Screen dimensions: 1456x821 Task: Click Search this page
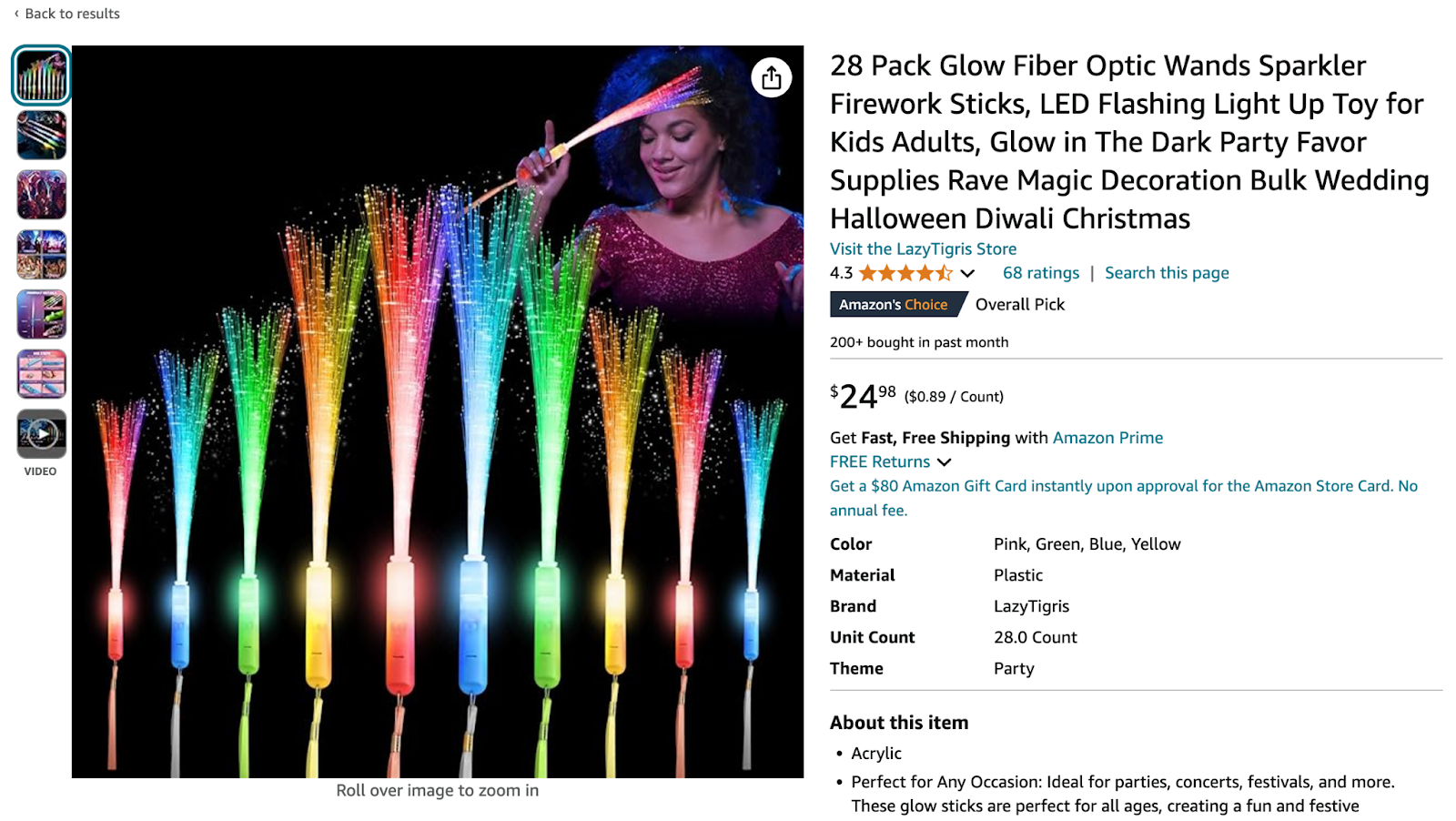click(x=1167, y=272)
